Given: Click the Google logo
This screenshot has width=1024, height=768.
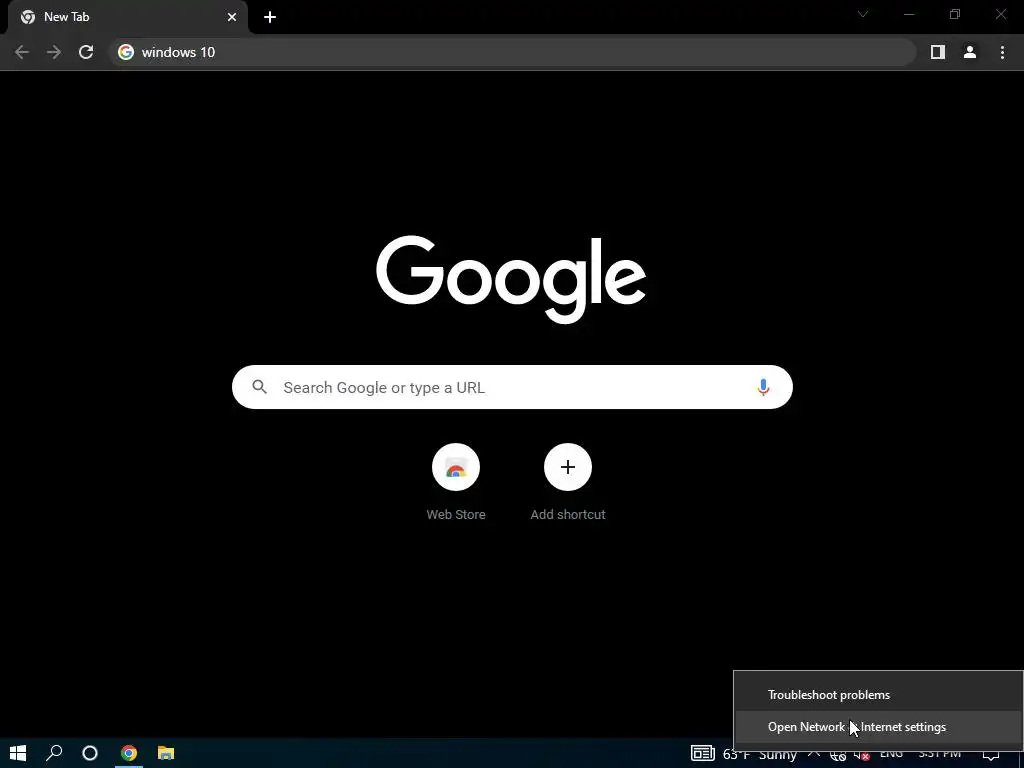Looking at the screenshot, I should pyautogui.click(x=511, y=280).
